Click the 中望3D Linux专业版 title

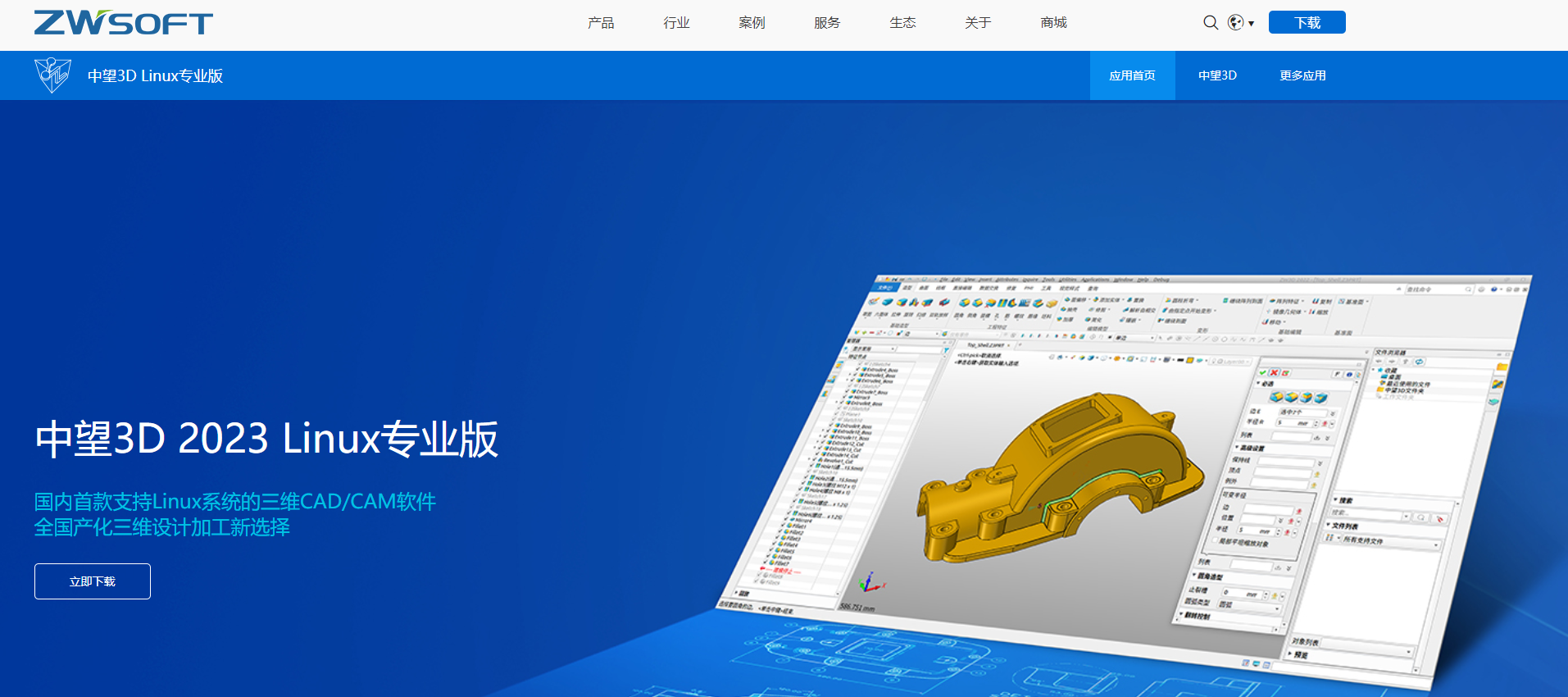point(155,75)
